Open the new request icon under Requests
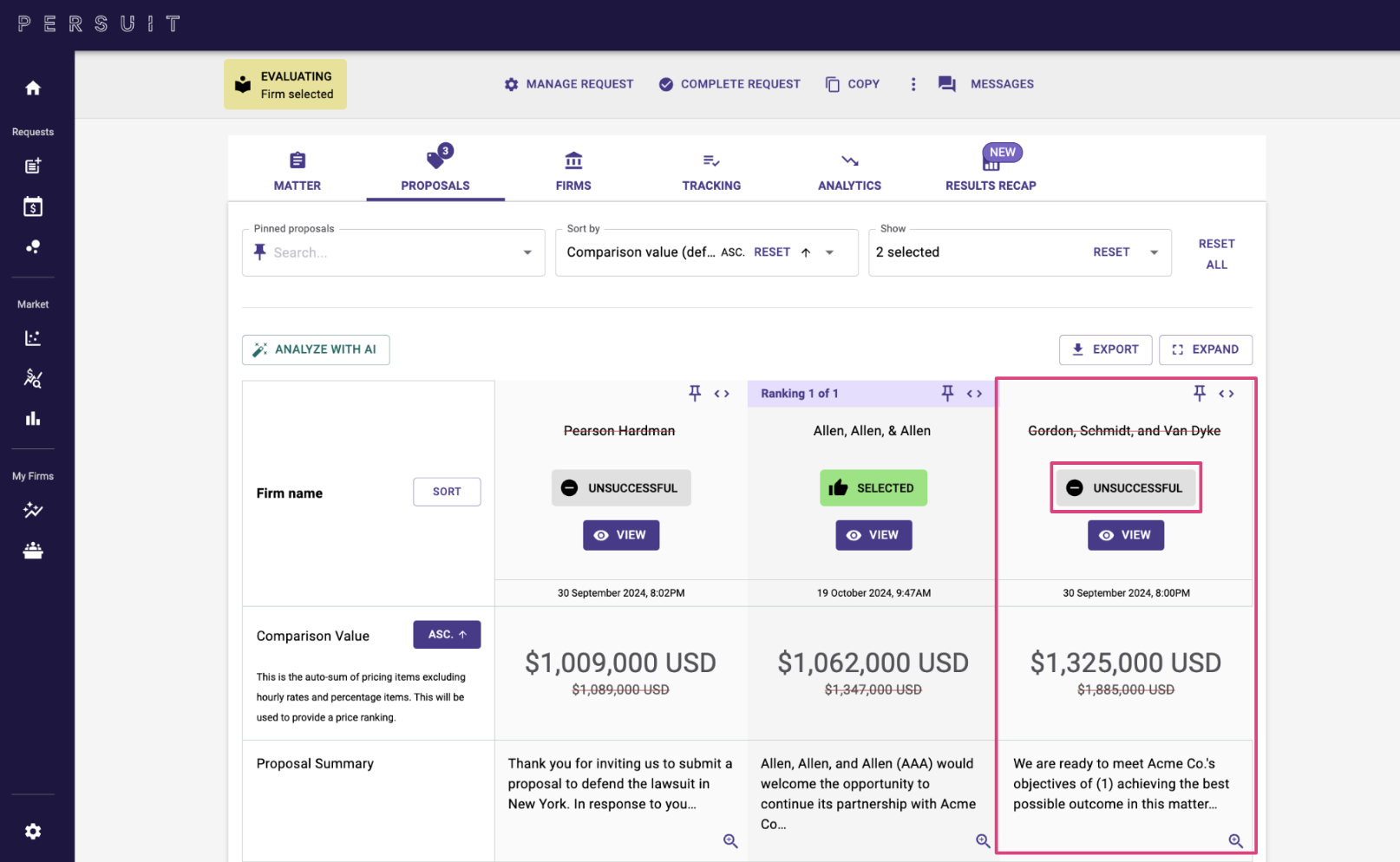This screenshot has width=1400, height=862. (x=33, y=166)
